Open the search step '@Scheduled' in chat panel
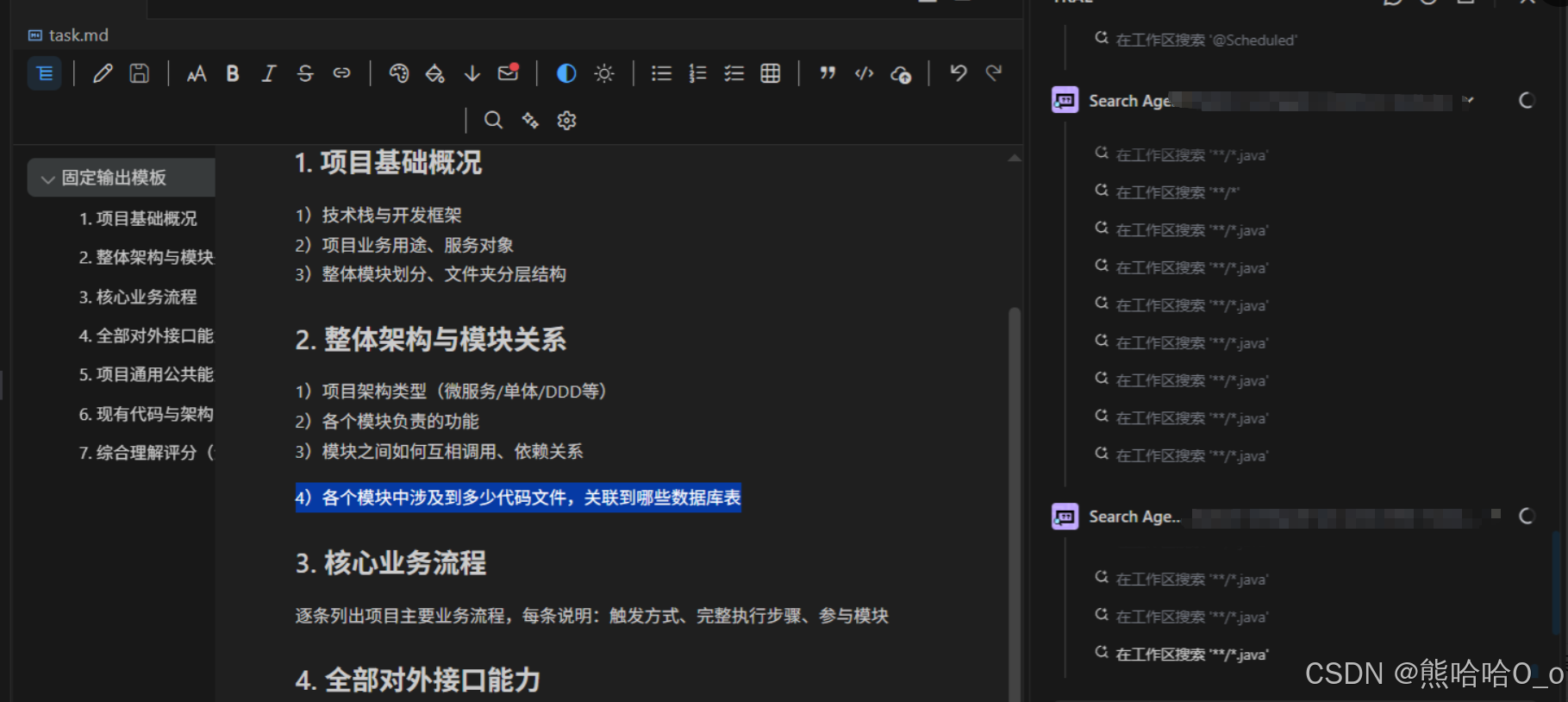Image resolution: width=1568 pixels, height=702 pixels. (1196, 40)
